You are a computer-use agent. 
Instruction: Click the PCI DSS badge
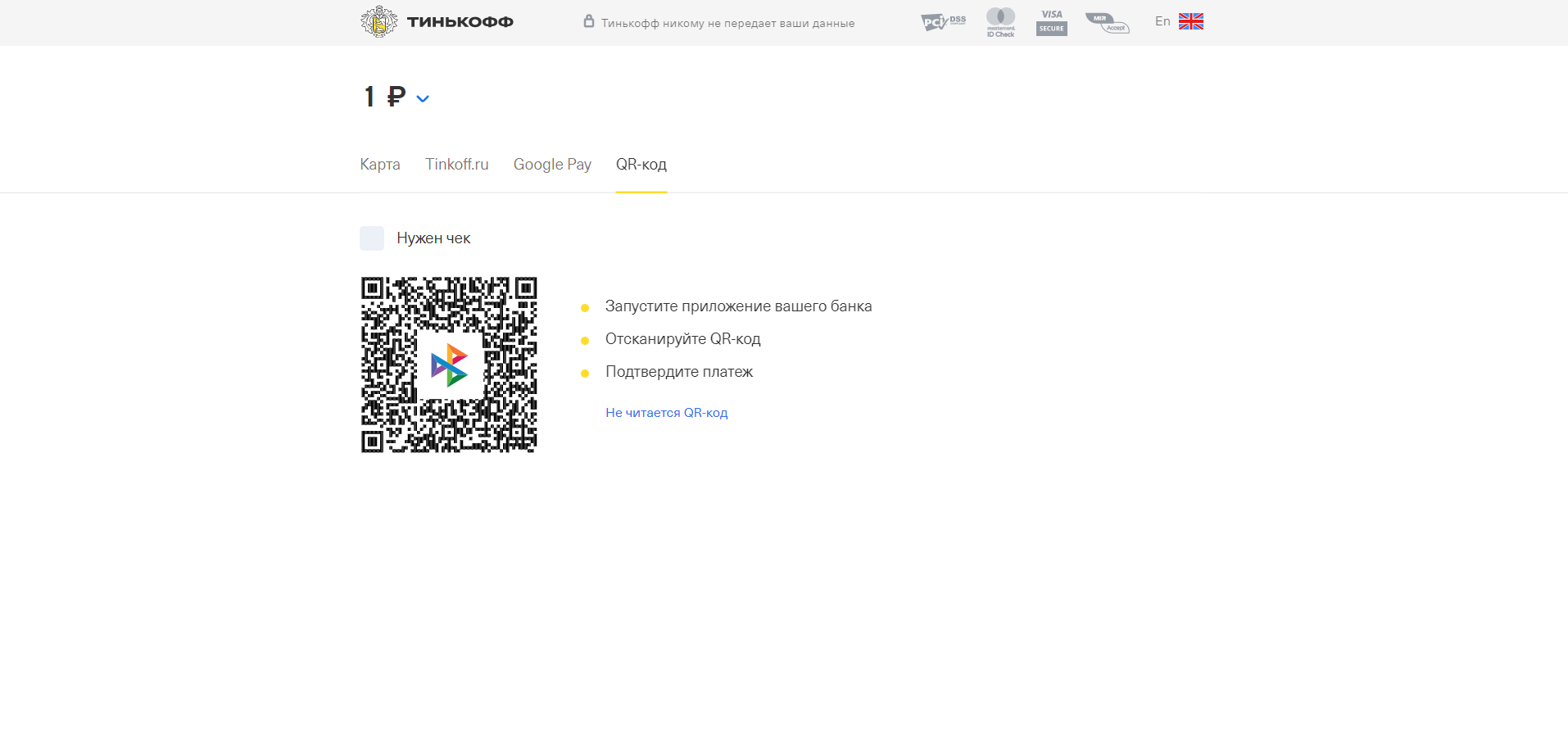pyautogui.click(x=943, y=22)
